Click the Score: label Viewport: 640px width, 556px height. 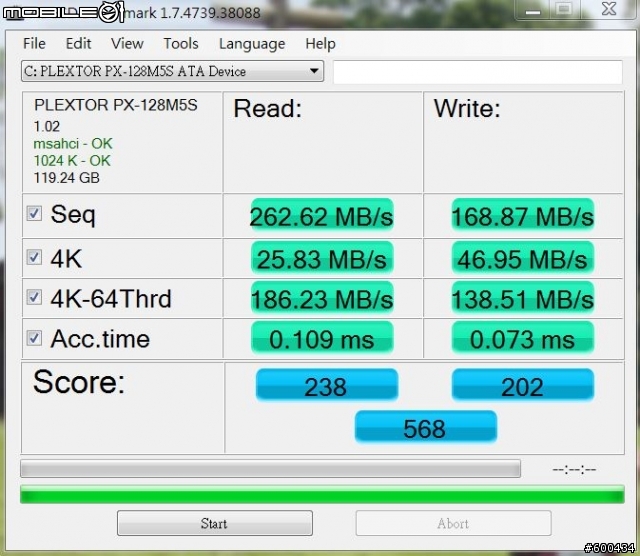(x=79, y=382)
